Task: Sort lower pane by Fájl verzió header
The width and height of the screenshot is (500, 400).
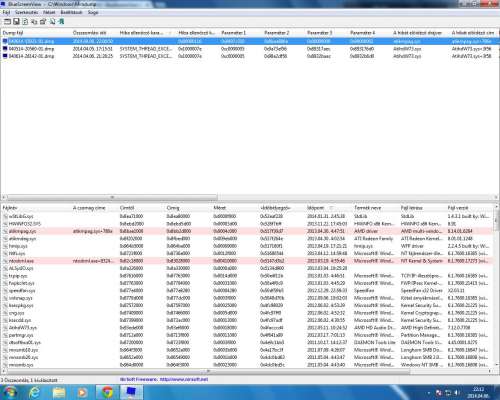Action: coord(469,208)
